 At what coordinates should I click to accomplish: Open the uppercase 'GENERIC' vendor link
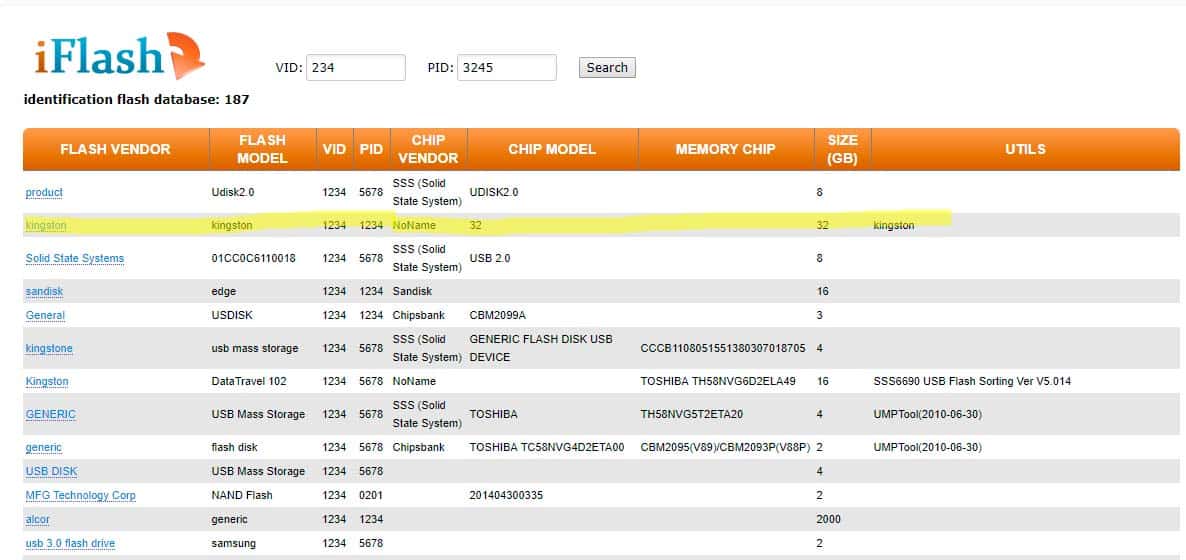pos(50,414)
